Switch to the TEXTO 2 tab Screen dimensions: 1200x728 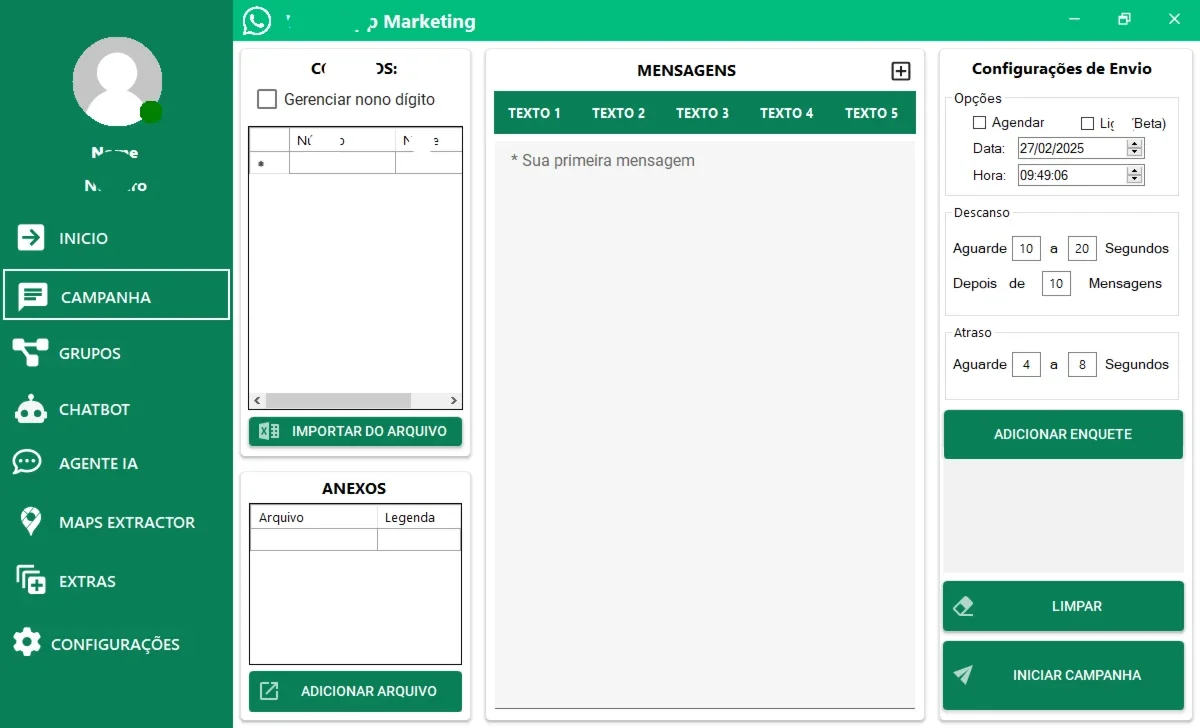618,113
